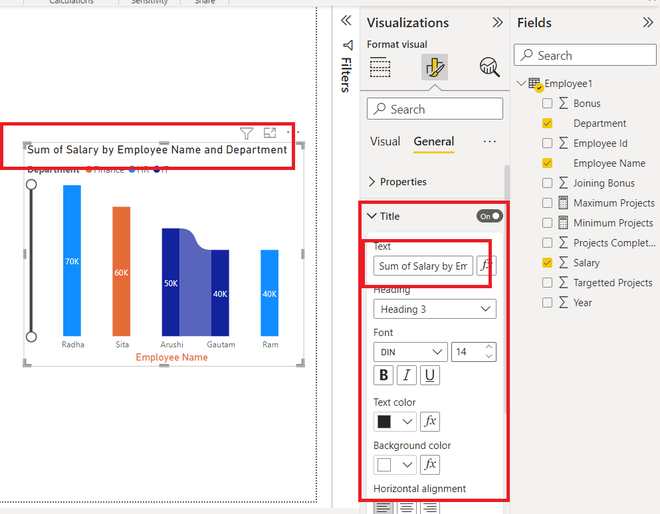Open the Build visual fields icon

click(x=380, y=67)
